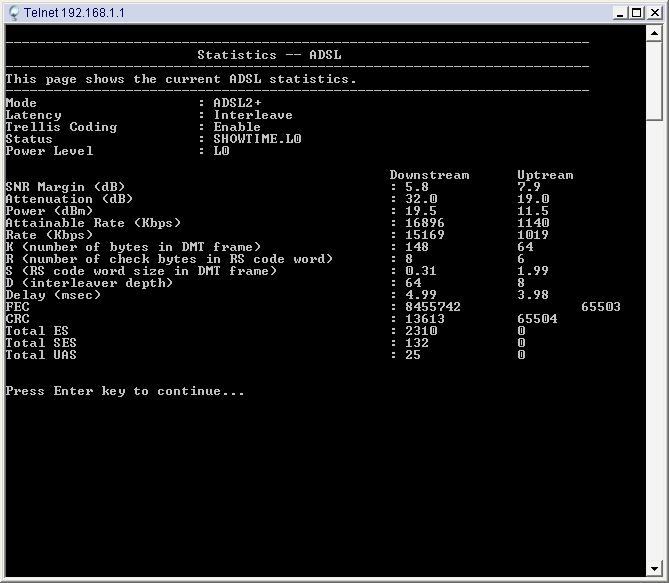Screen dimensions: 669x583
Task: Minimize the Telnet window
Action: (620, 13)
